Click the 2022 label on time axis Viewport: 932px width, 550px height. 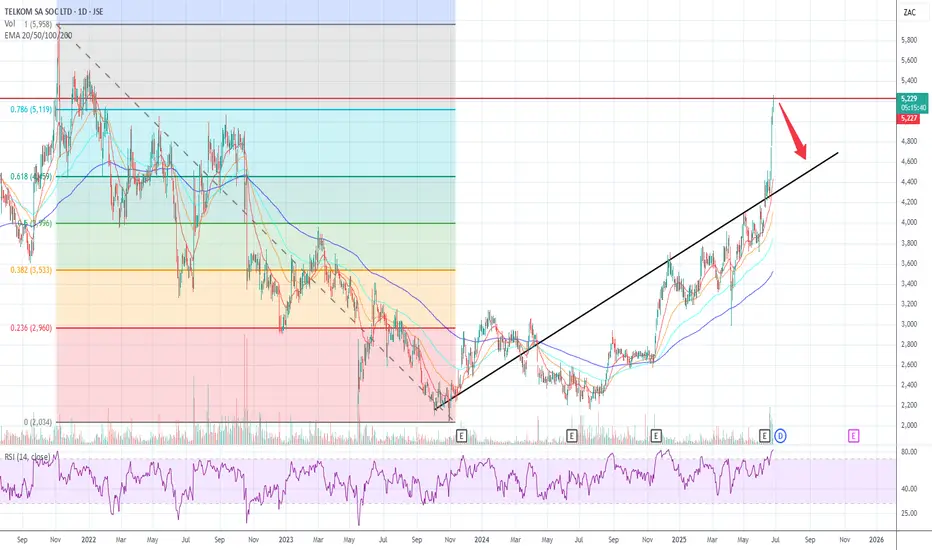coord(89,540)
